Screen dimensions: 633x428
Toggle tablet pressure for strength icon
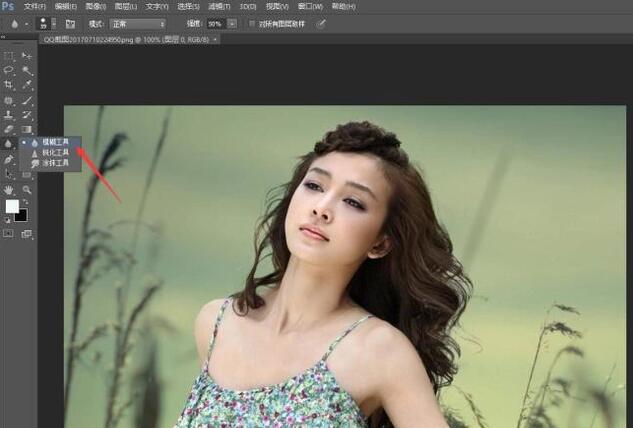tap(321, 24)
